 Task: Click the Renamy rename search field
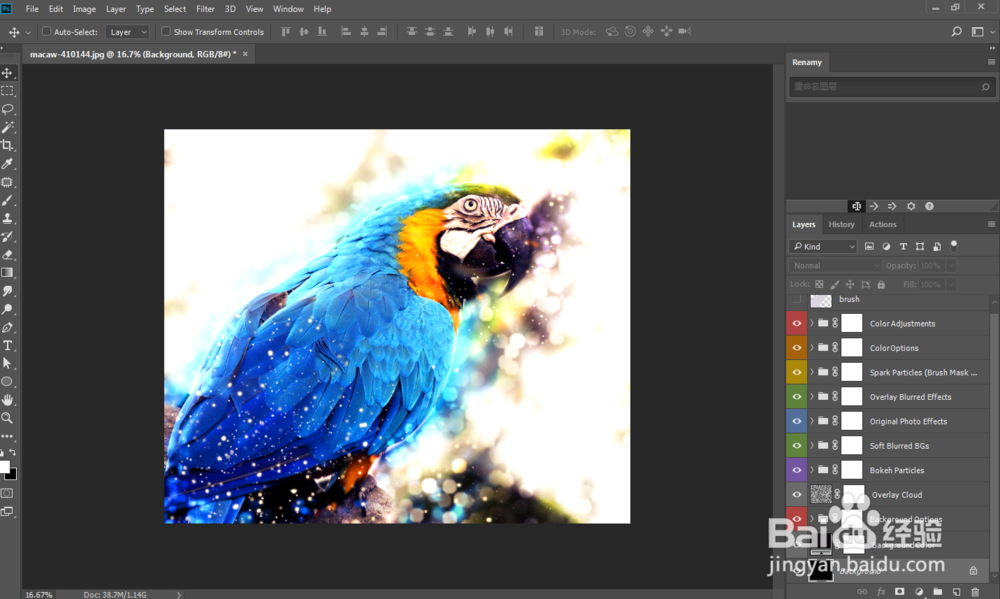[x=891, y=87]
